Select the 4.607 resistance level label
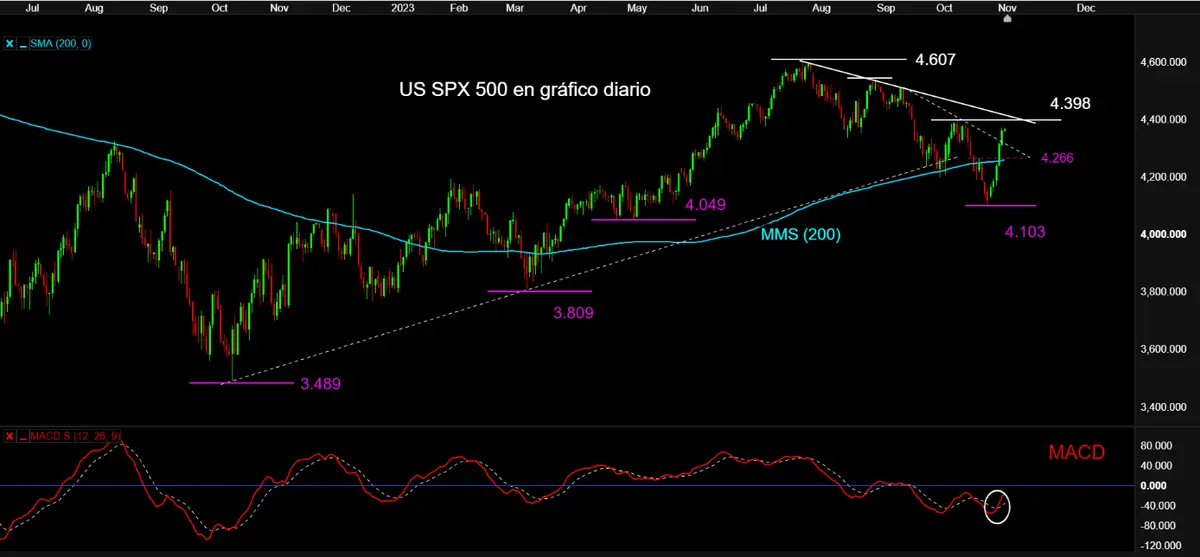The height and width of the screenshot is (557, 1200). coord(936,60)
